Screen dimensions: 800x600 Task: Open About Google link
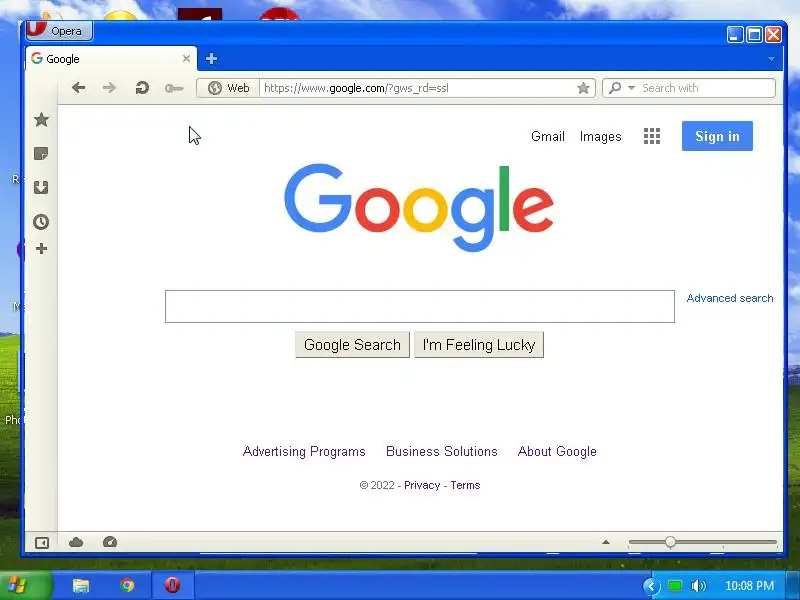557,452
